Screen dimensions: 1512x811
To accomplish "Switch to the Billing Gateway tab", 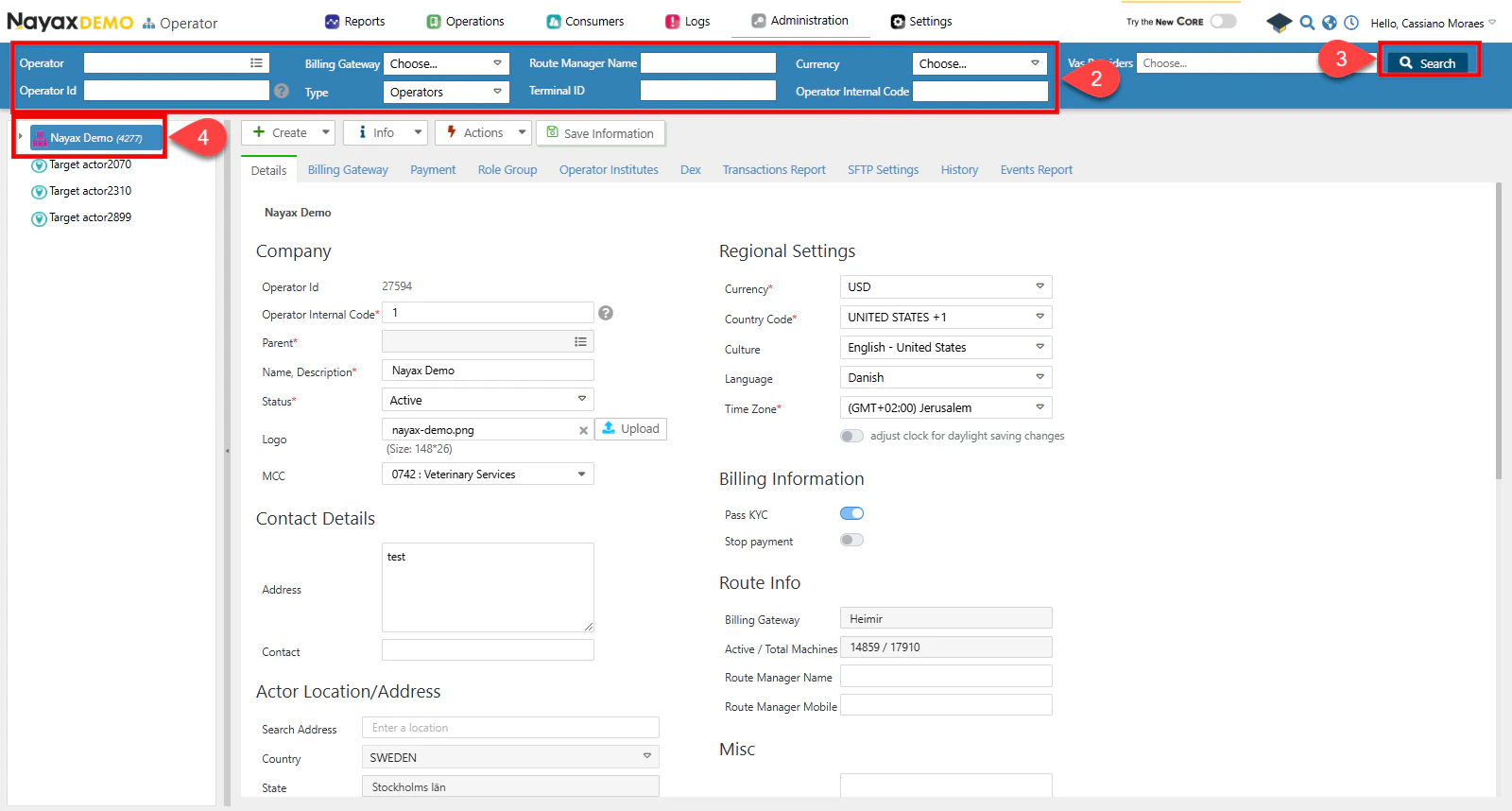I will 348,170.
